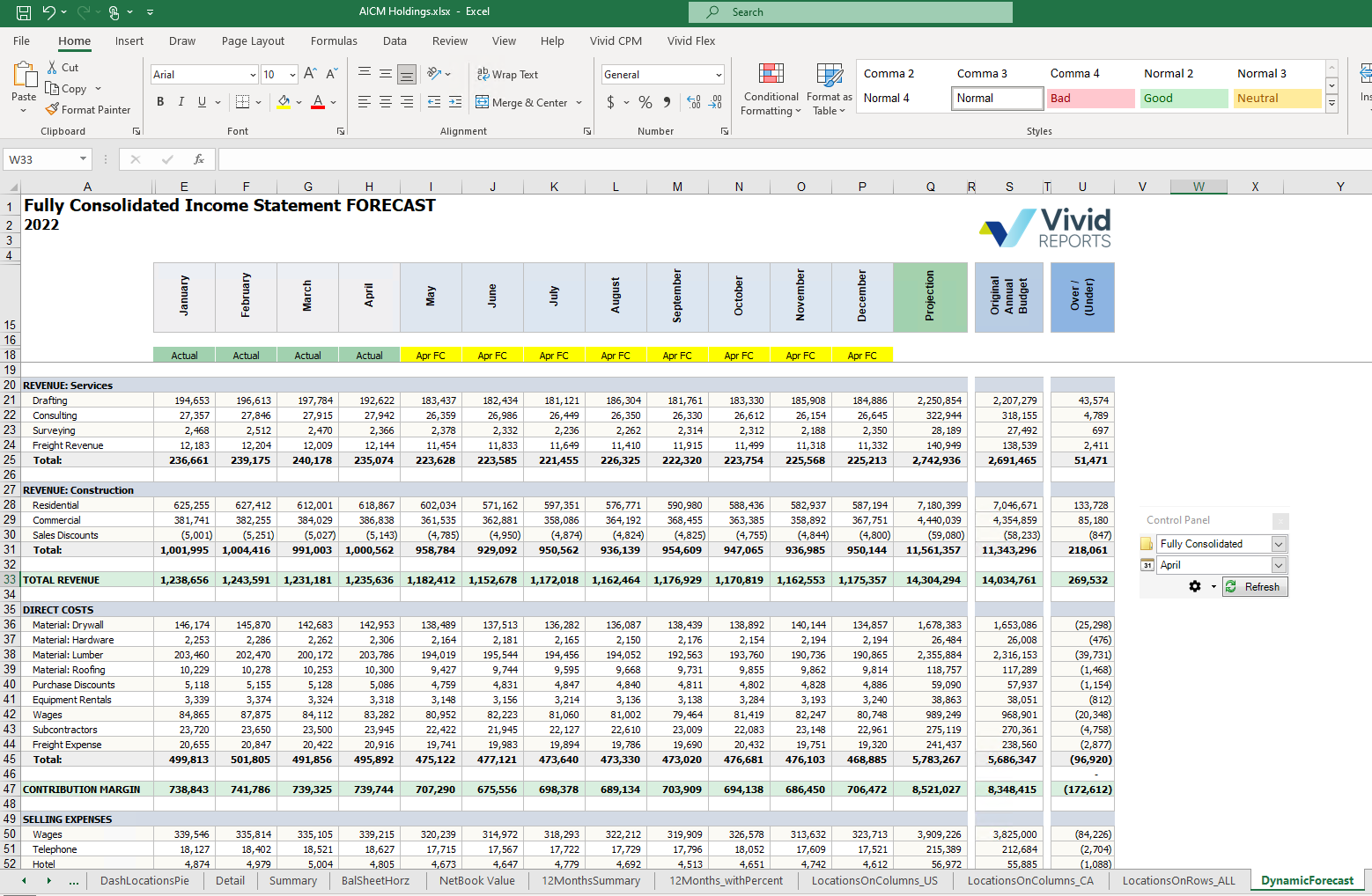Open Format as Table gallery
The width and height of the screenshot is (1372, 896).
click(830, 89)
